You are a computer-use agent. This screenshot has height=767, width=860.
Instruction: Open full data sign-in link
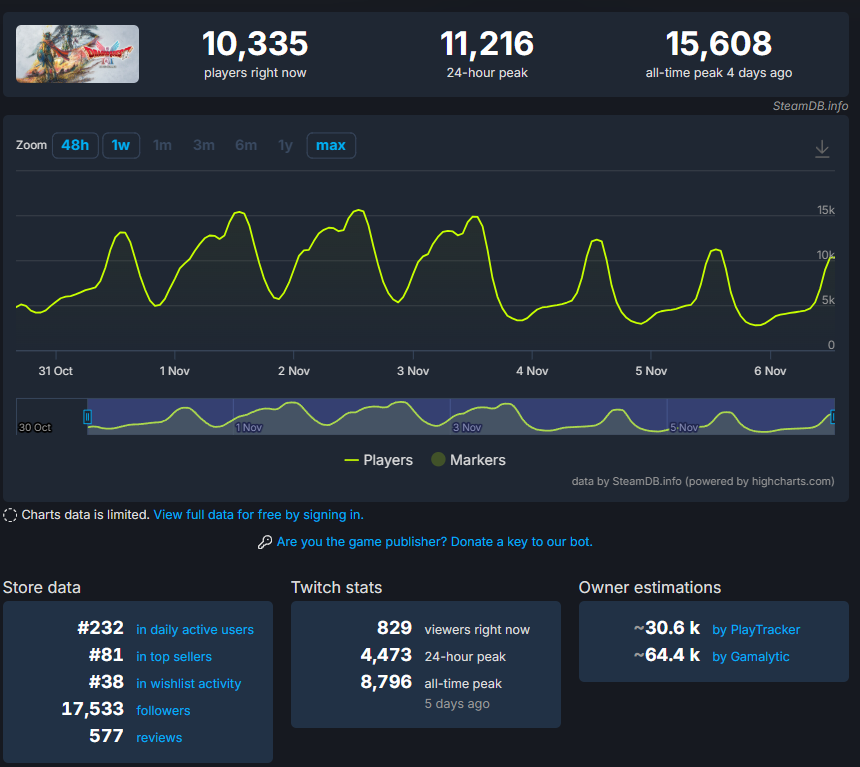click(x=258, y=515)
